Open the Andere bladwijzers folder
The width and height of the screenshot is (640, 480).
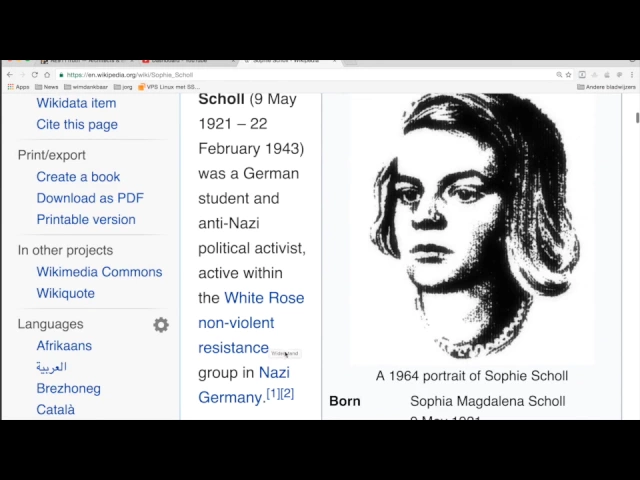[x=606, y=87]
